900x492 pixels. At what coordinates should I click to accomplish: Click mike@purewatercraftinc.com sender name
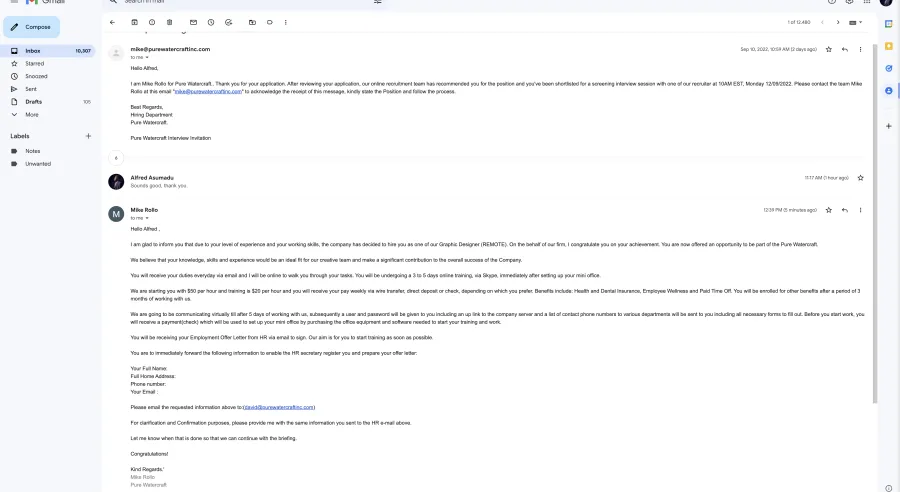[x=170, y=49]
